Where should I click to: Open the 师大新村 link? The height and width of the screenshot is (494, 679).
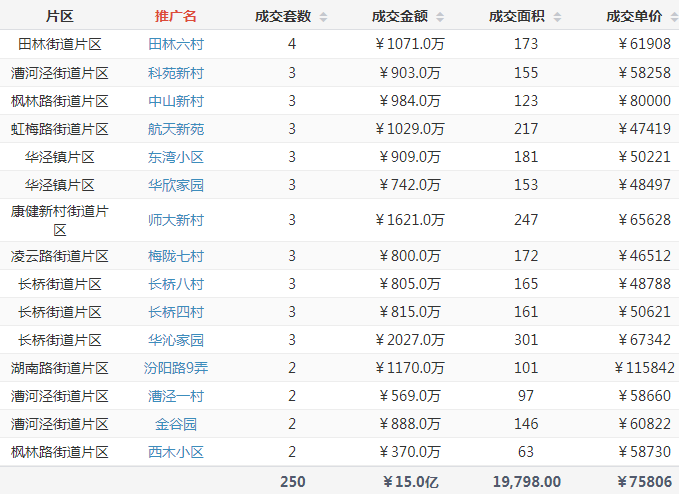click(176, 220)
